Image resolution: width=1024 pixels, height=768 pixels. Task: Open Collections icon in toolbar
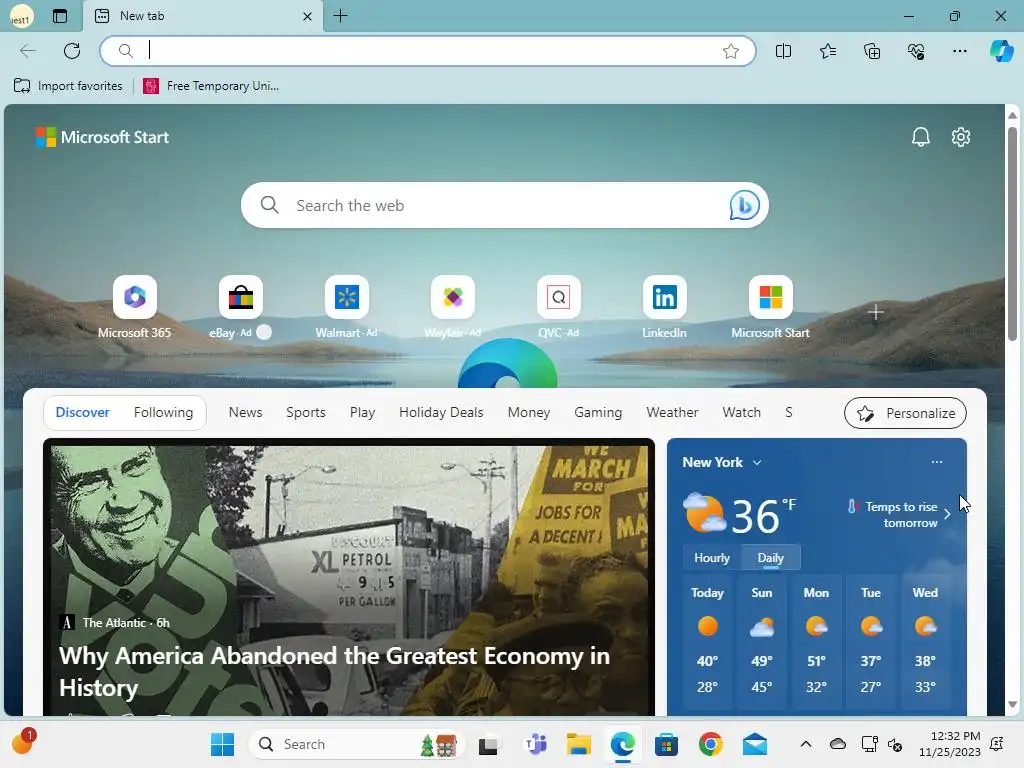[872, 51]
